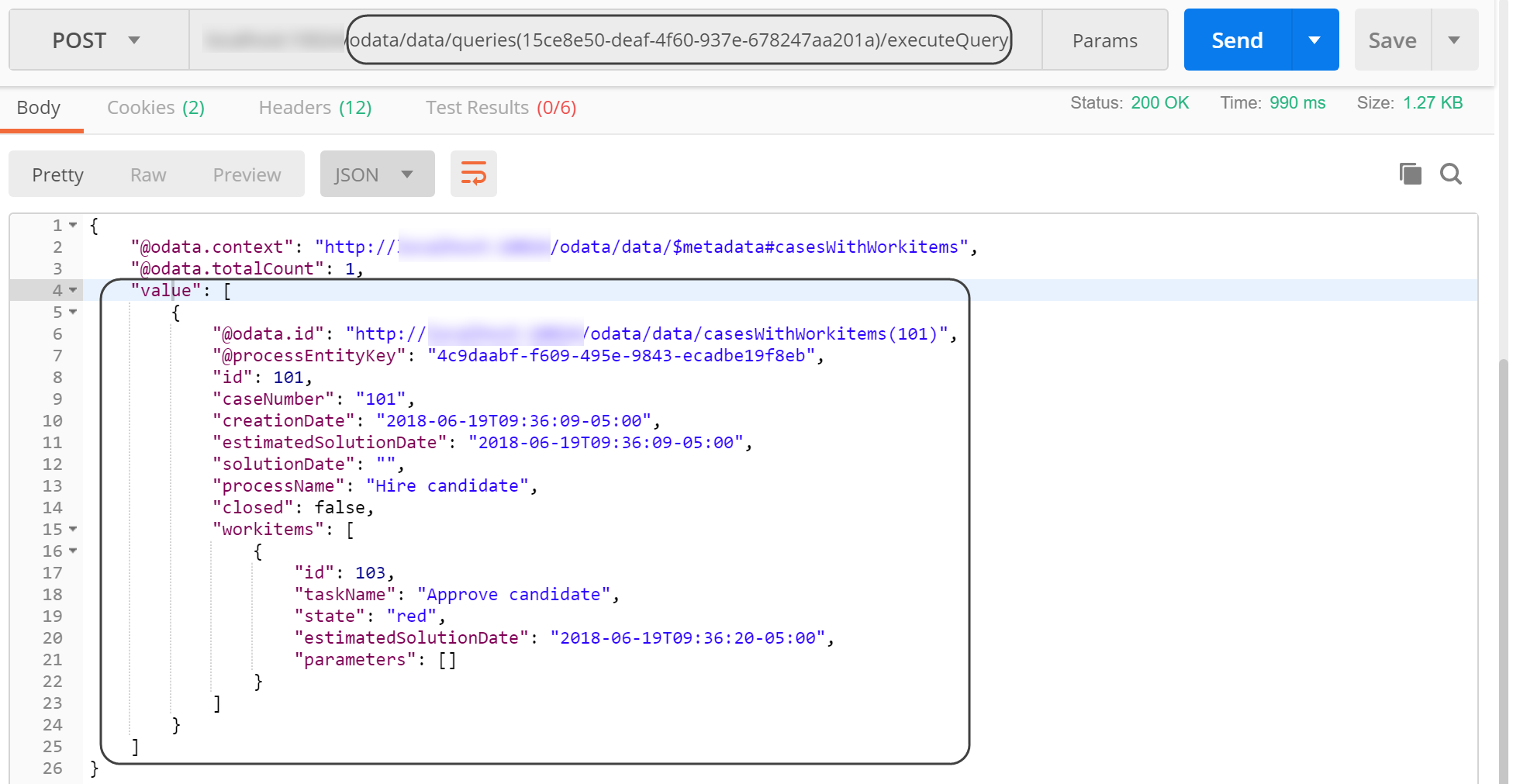Toggle line wrap icon
Viewport: 1513px width, 784px height.
473,174
